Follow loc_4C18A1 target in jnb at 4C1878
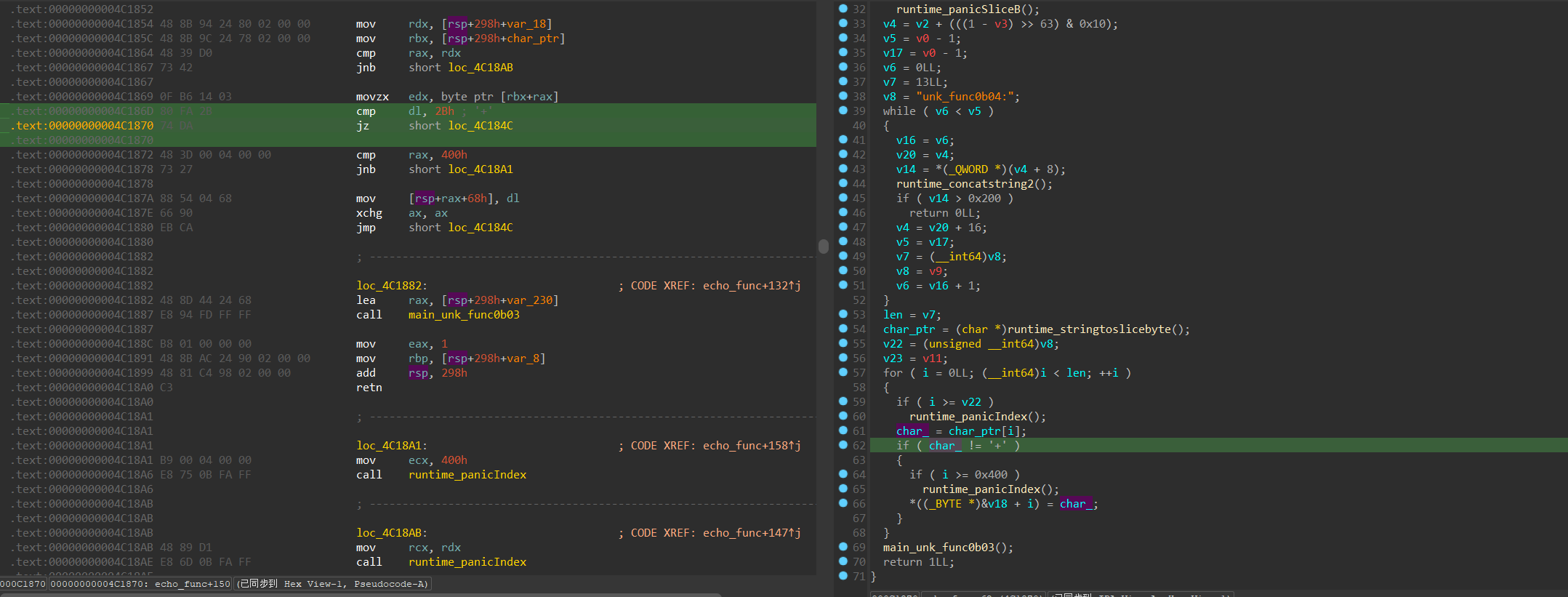Screen dimensions: 1568x597 481,169
